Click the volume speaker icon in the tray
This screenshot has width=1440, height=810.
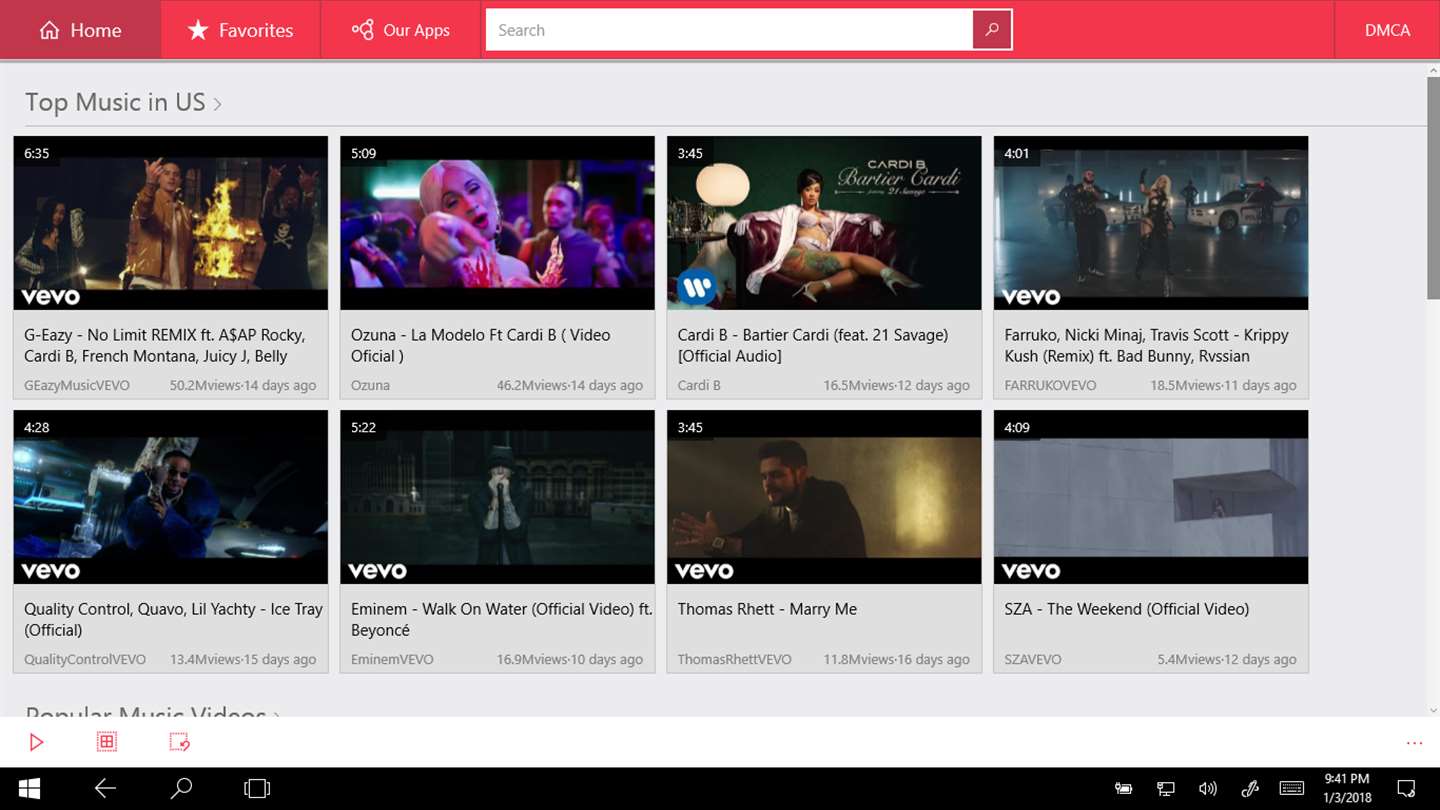click(x=1208, y=789)
